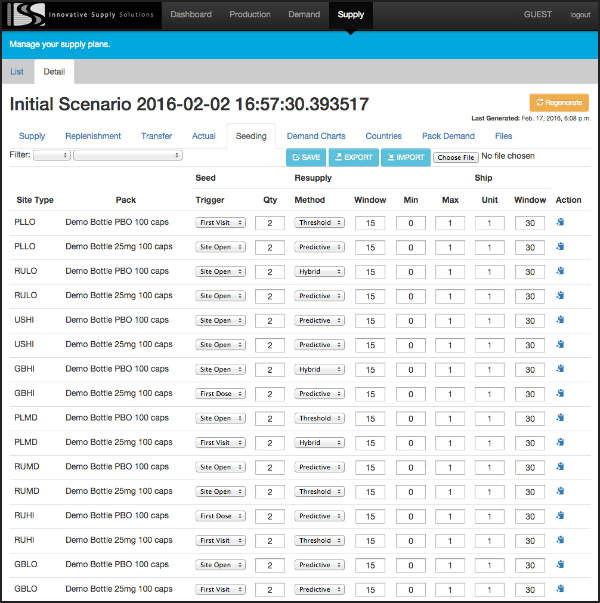Expand the wide second Filter dropdown

(128, 155)
